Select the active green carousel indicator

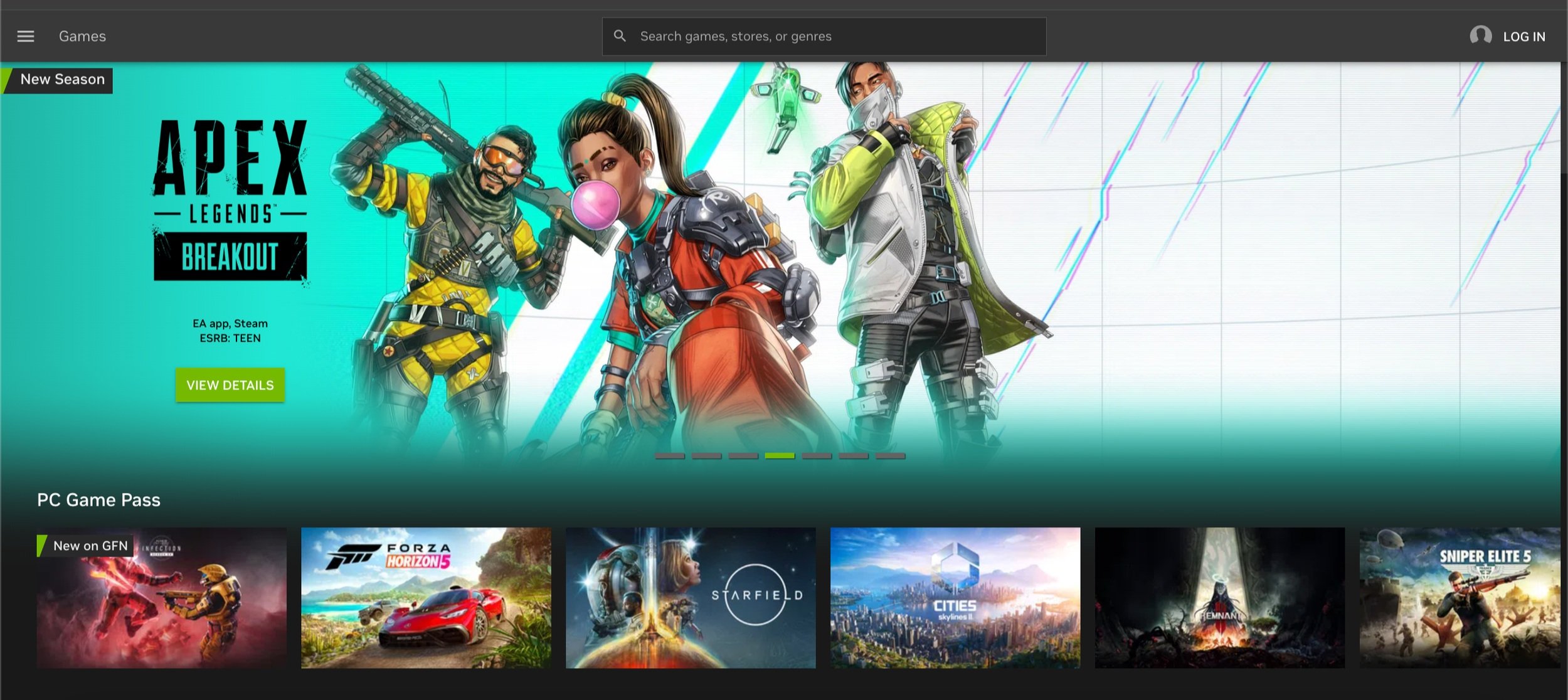click(780, 456)
